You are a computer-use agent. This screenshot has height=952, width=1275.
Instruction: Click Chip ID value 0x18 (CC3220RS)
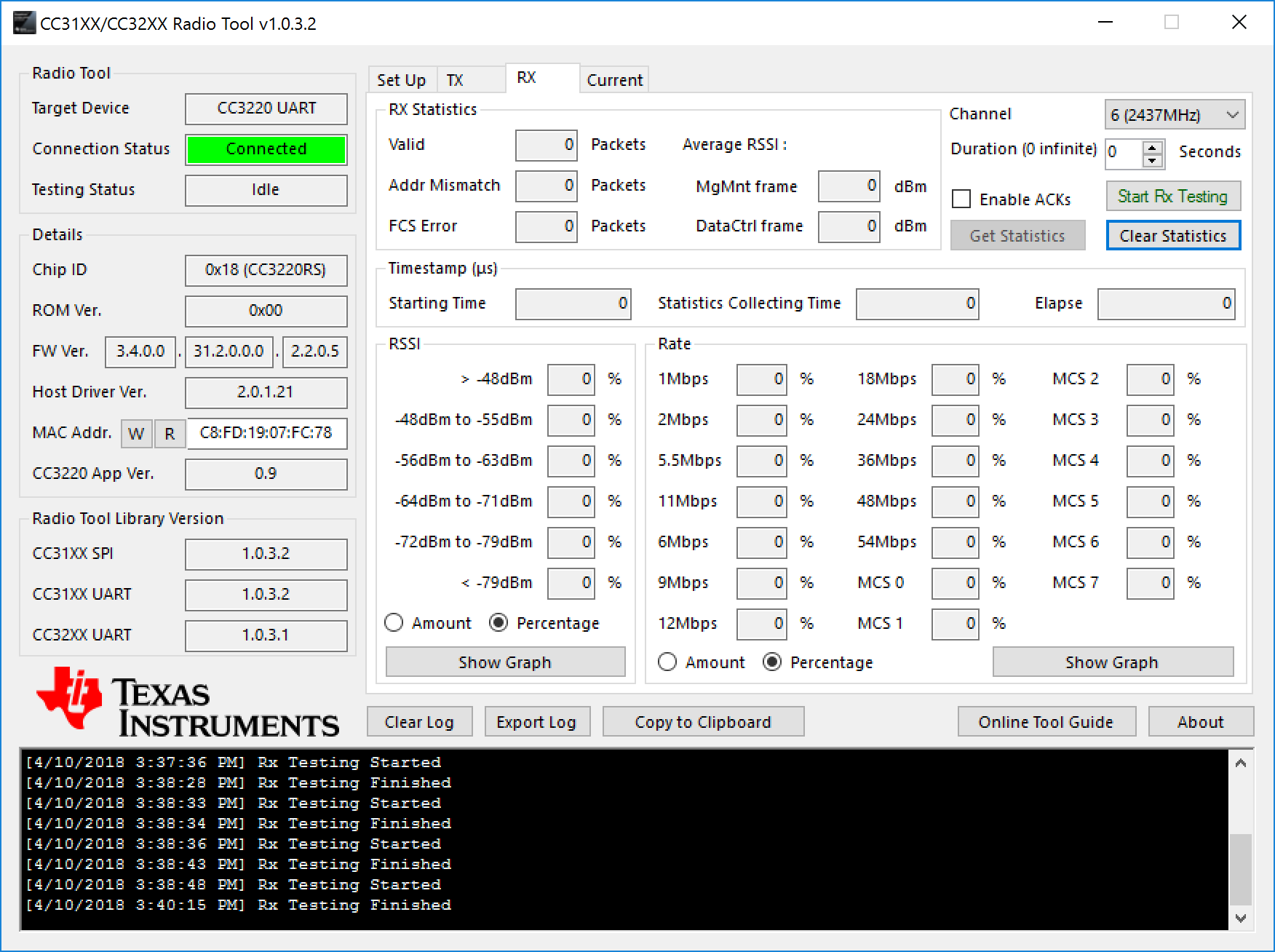coord(266,270)
